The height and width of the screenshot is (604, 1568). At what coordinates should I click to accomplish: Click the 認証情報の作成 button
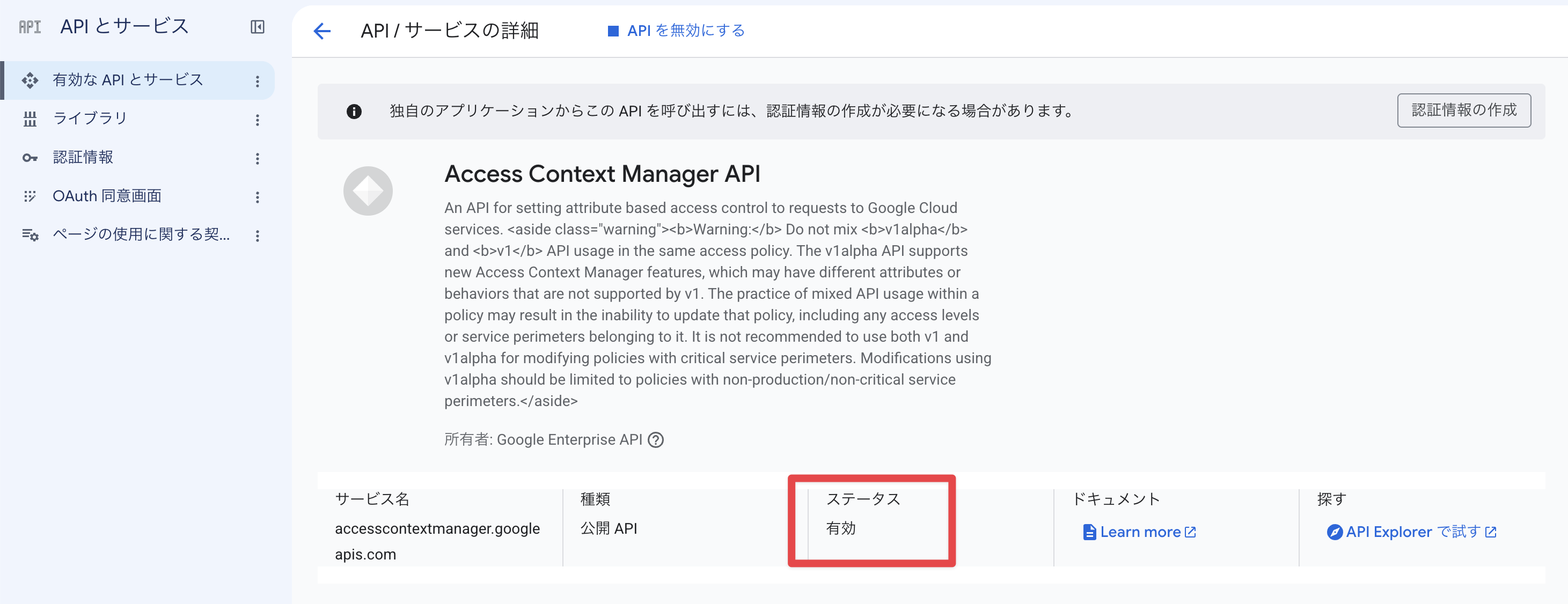point(1464,110)
